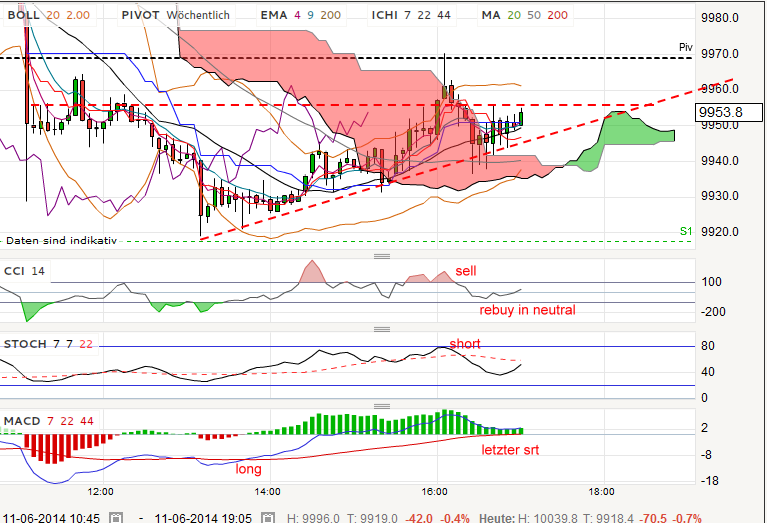Click the CCI -200 level label
The width and height of the screenshot is (767, 523).
coord(713,312)
